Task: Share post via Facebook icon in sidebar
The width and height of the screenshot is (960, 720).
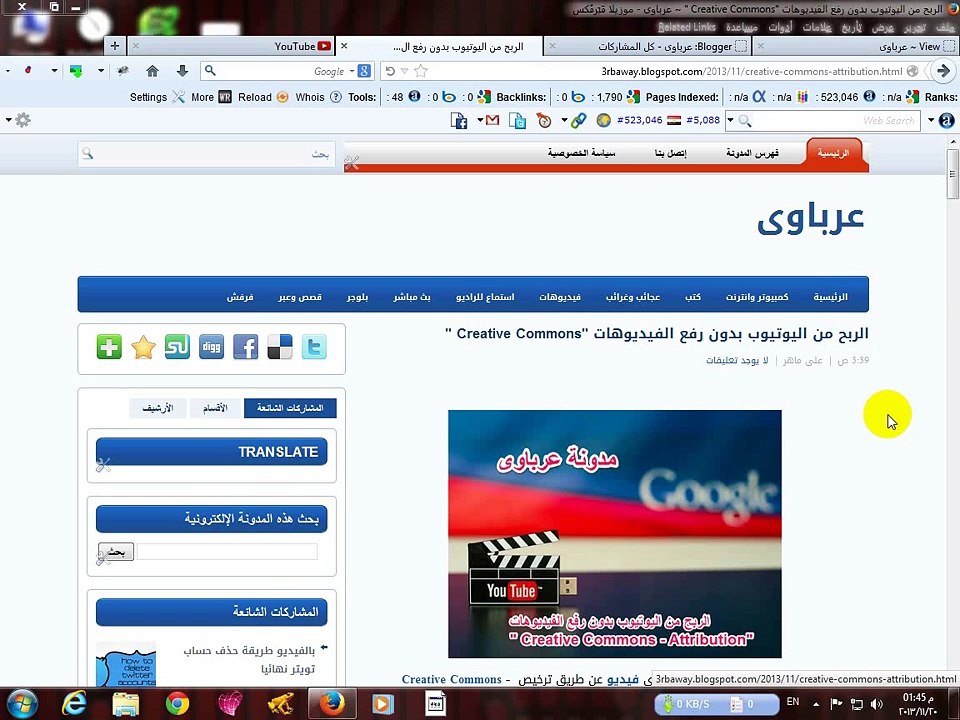Action: pyautogui.click(x=246, y=347)
